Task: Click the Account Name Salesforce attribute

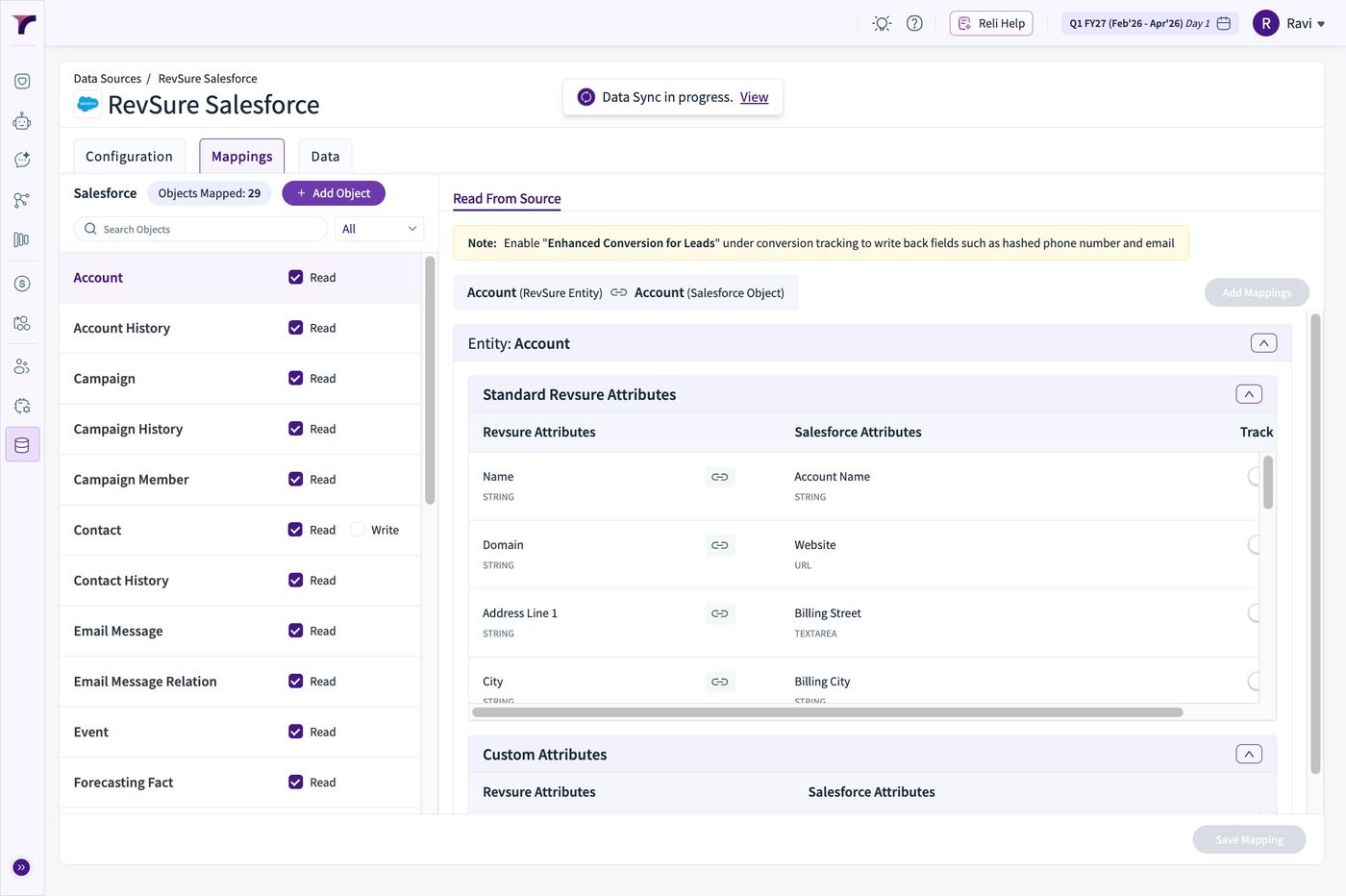Action: [x=832, y=477]
